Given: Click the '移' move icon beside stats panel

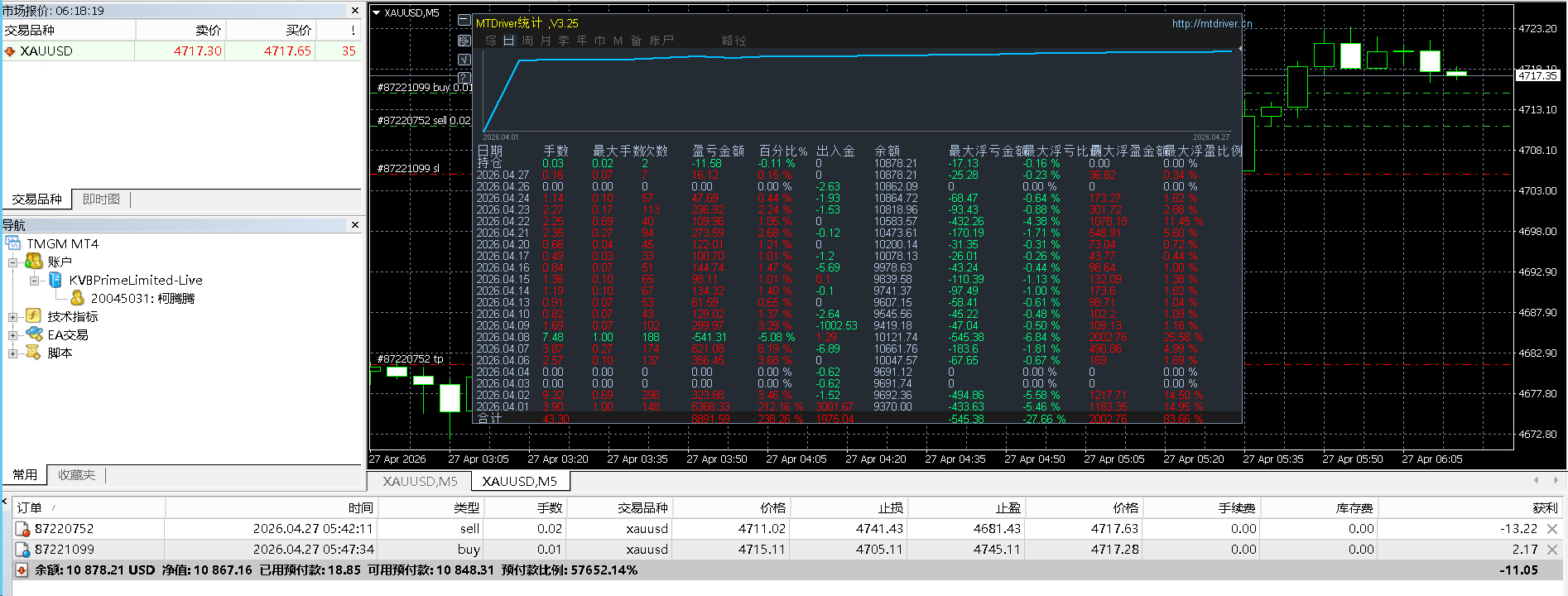Looking at the screenshot, I should click(x=464, y=40).
